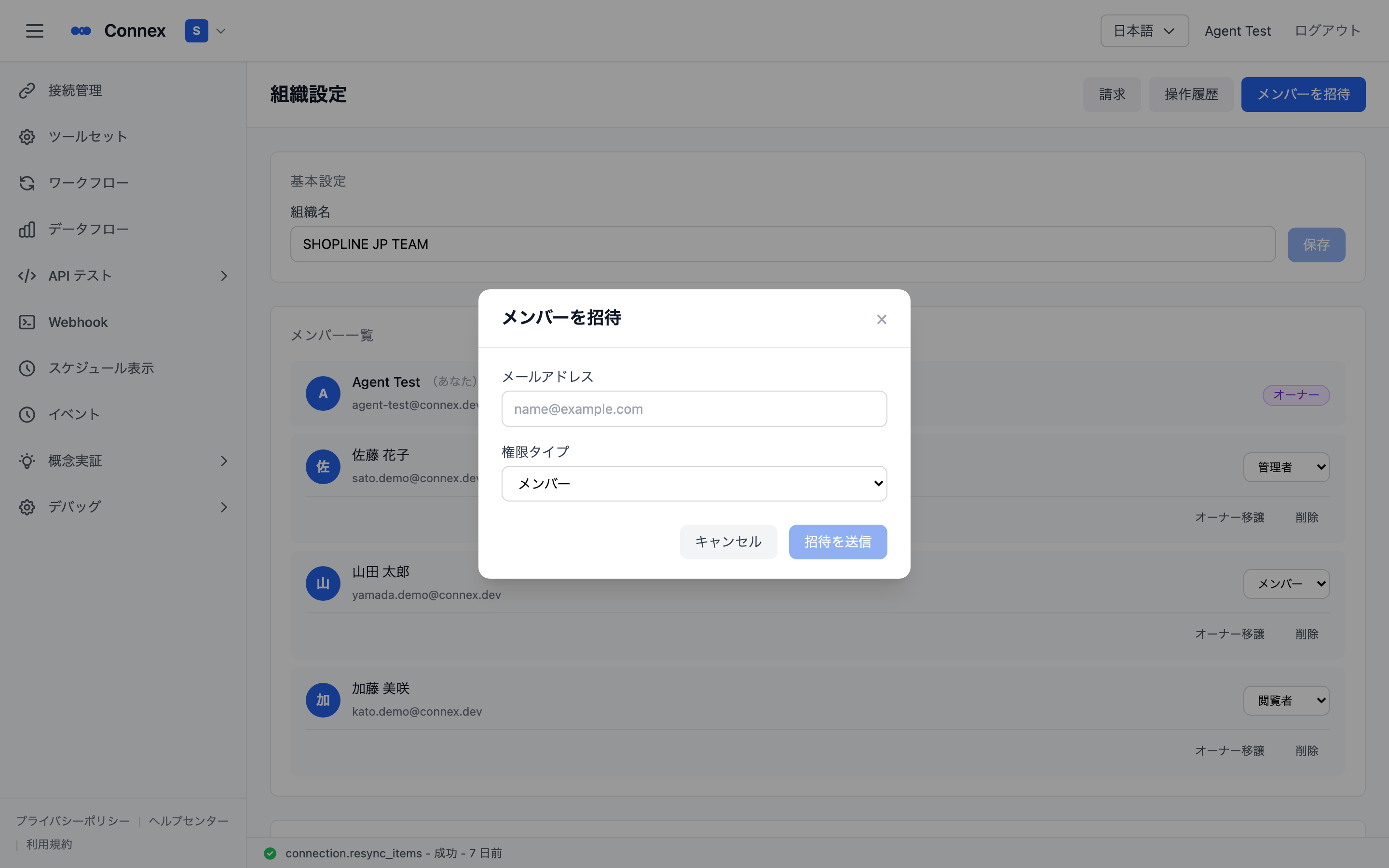Screen dimensions: 1389x868
Task: Open 佐藤 花子's 管理者 role dropdown
Action: pos(1286,467)
